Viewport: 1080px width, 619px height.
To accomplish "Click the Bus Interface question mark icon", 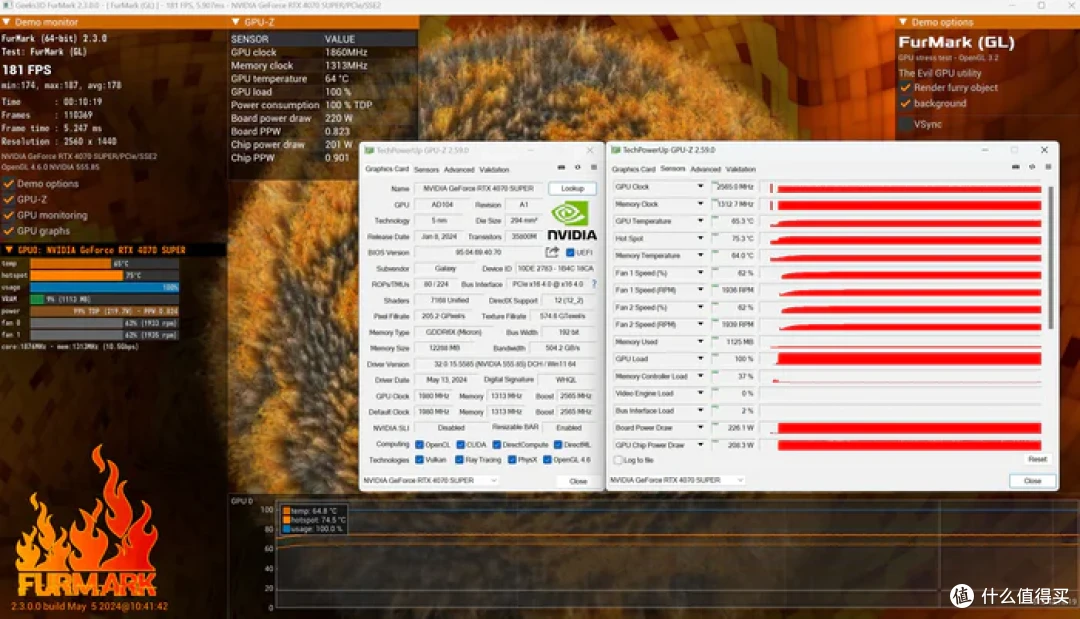I will [x=594, y=284].
